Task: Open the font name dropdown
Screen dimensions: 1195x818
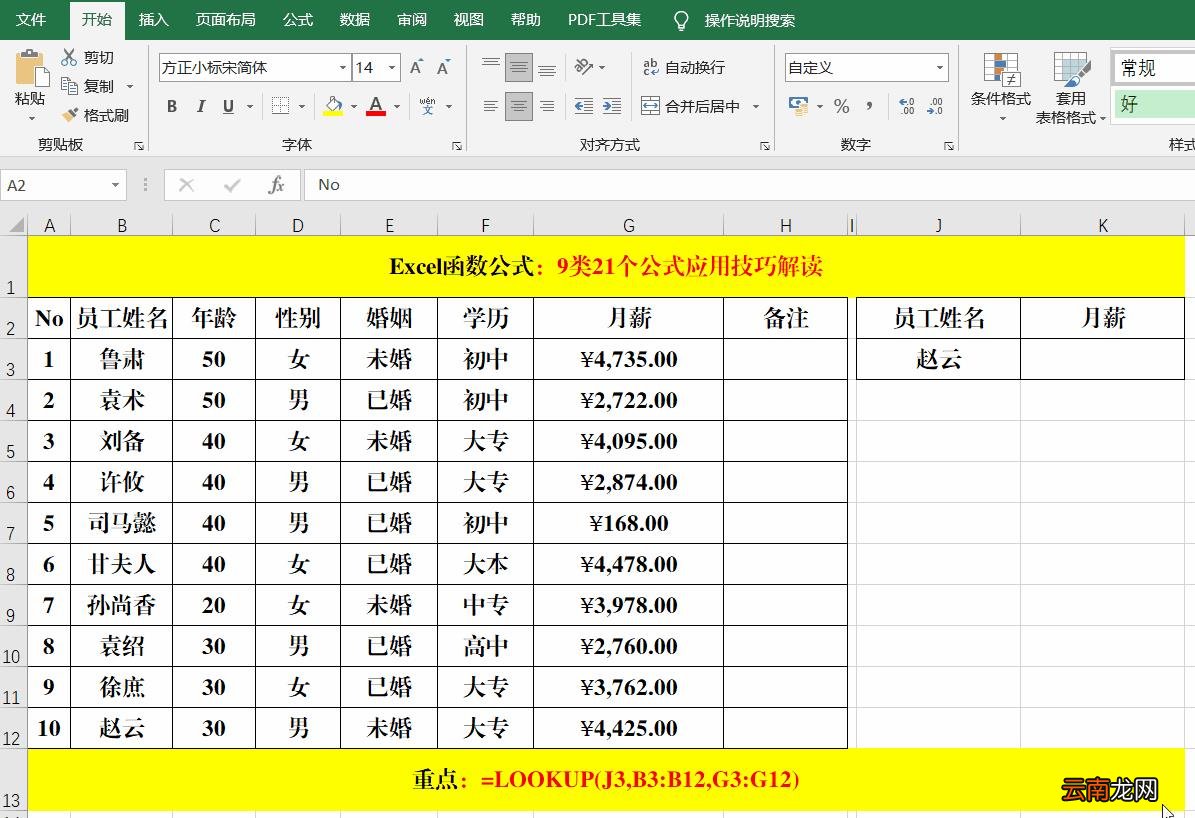Action: click(342, 68)
